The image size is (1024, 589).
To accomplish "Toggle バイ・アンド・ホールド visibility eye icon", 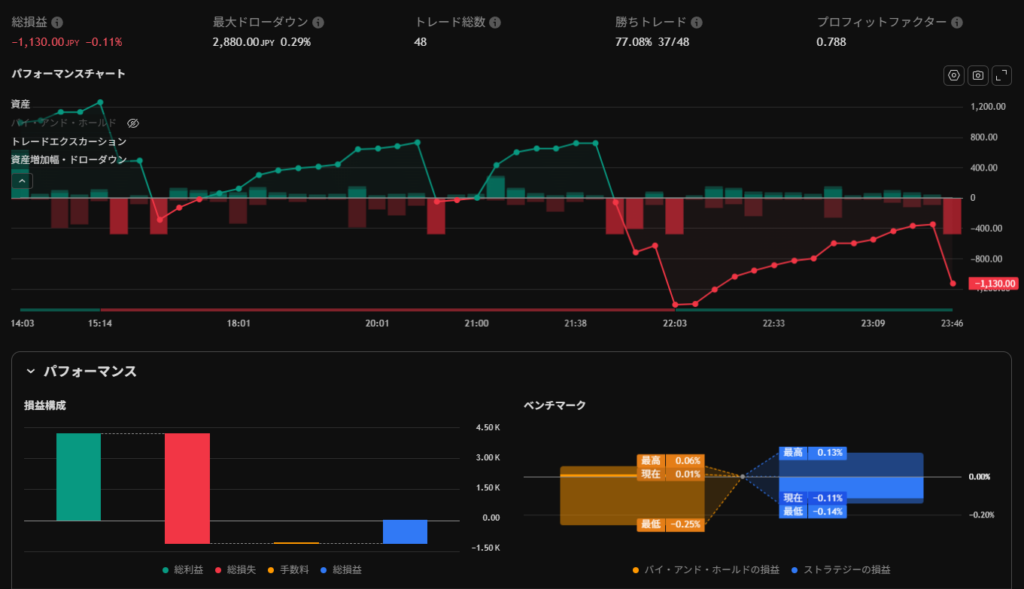I will point(133,123).
